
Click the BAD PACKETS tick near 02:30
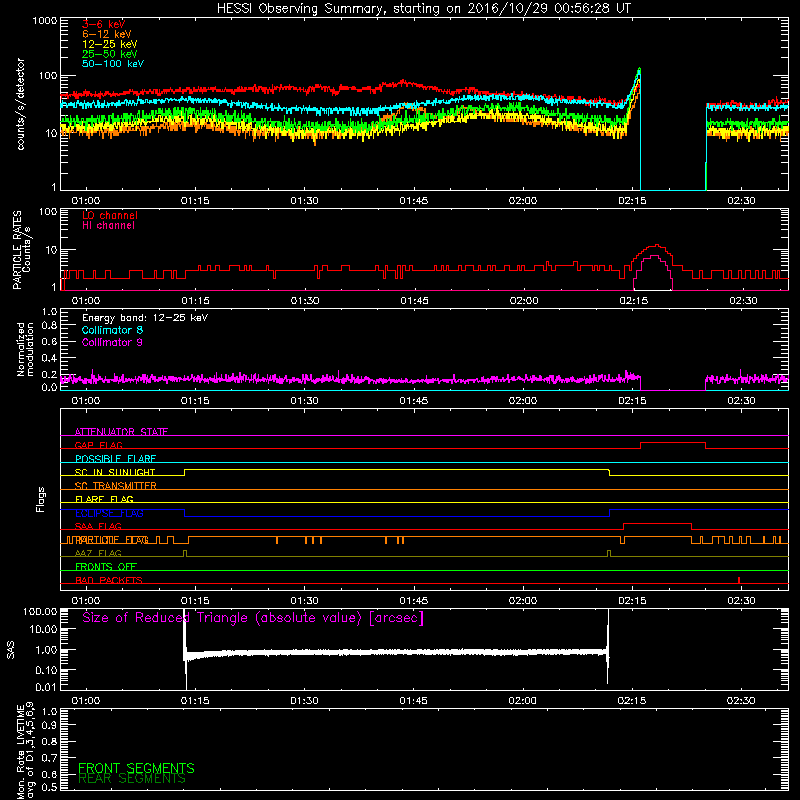coord(739,580)
